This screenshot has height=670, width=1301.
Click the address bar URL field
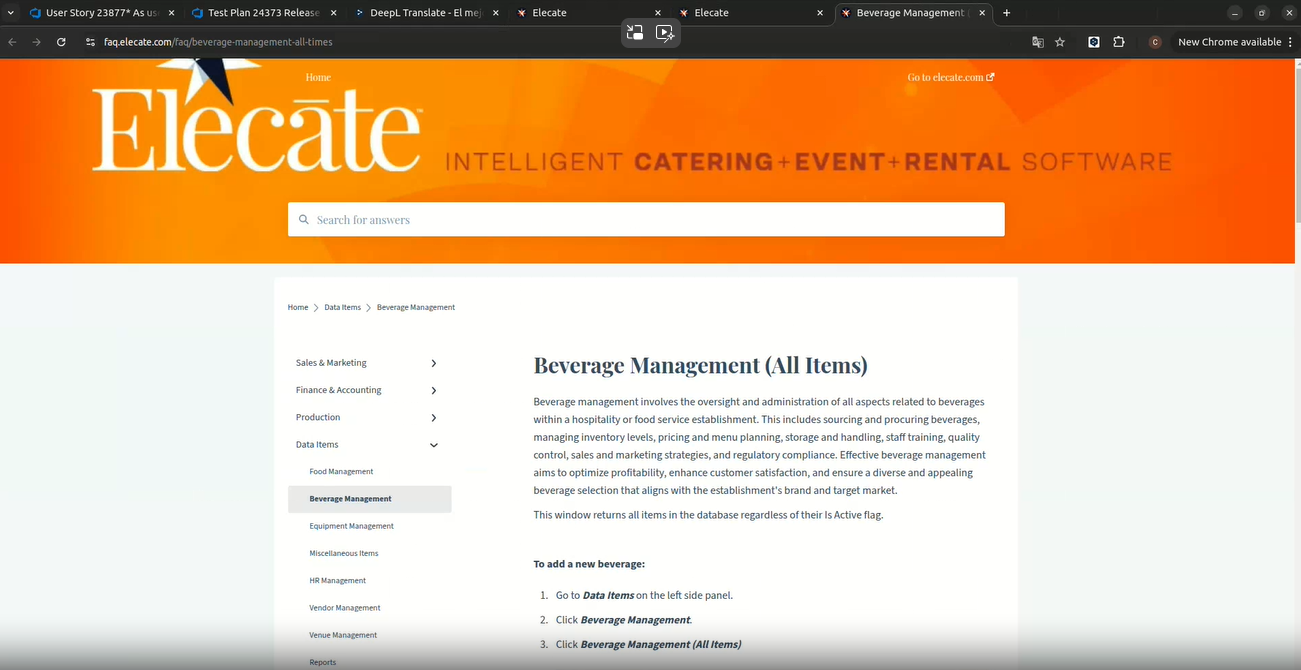(x=550, y=42)
